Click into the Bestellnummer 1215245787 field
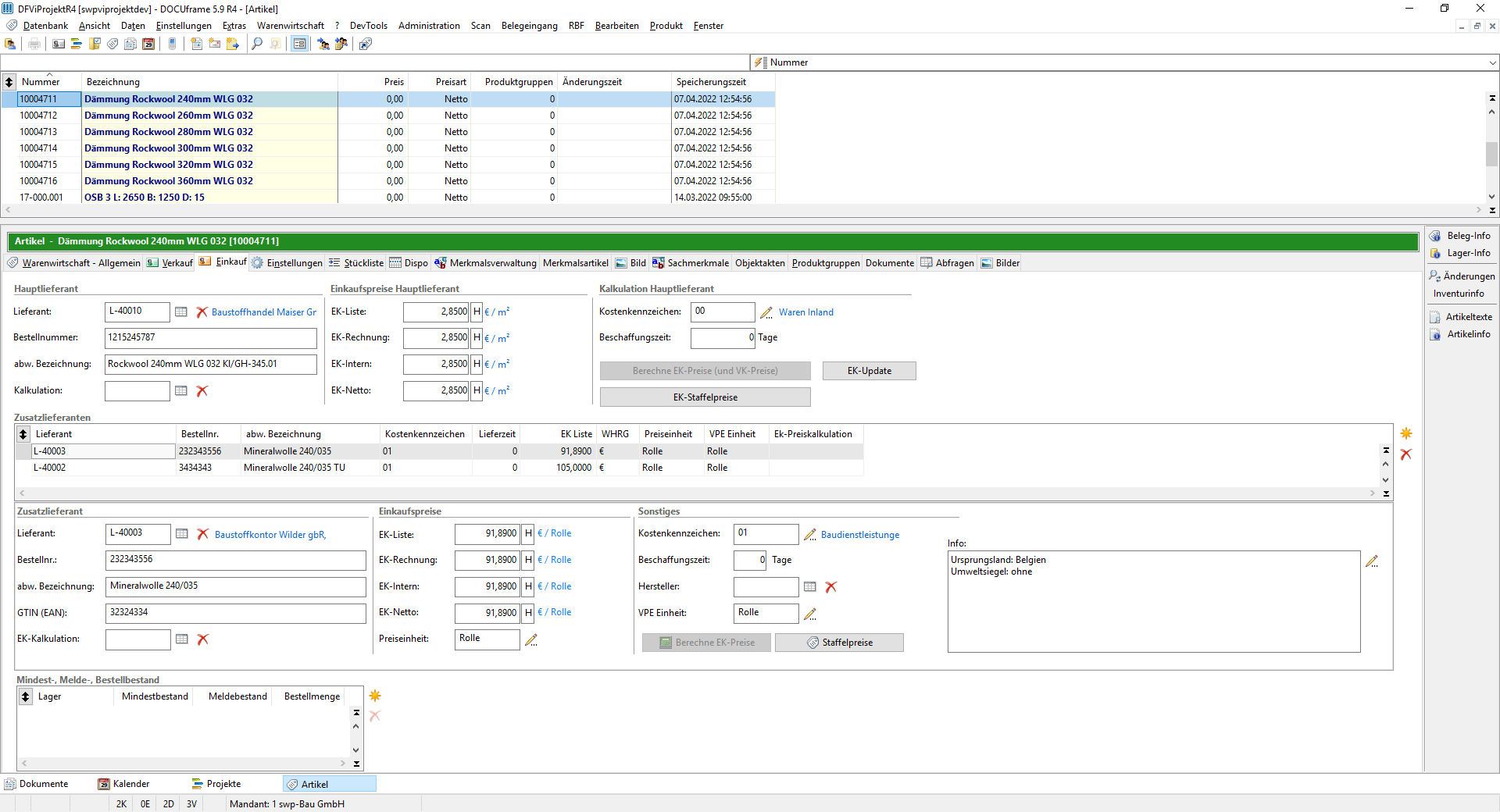 pyautogui.click(x=211, y=338)
